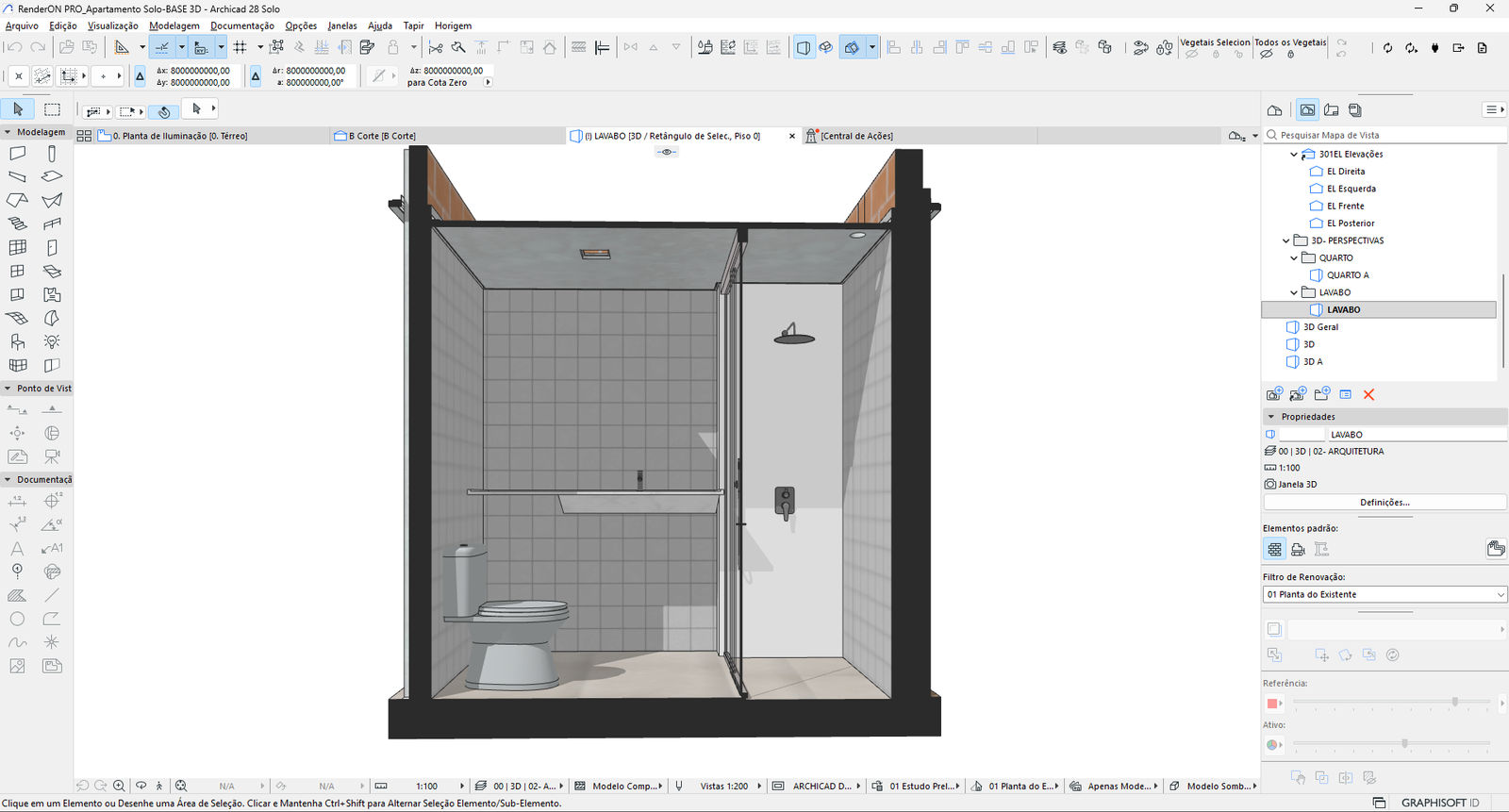Screen dimensions: 1509x812
Task: Select the 3D Geral view
Action: coord(1320,327)
